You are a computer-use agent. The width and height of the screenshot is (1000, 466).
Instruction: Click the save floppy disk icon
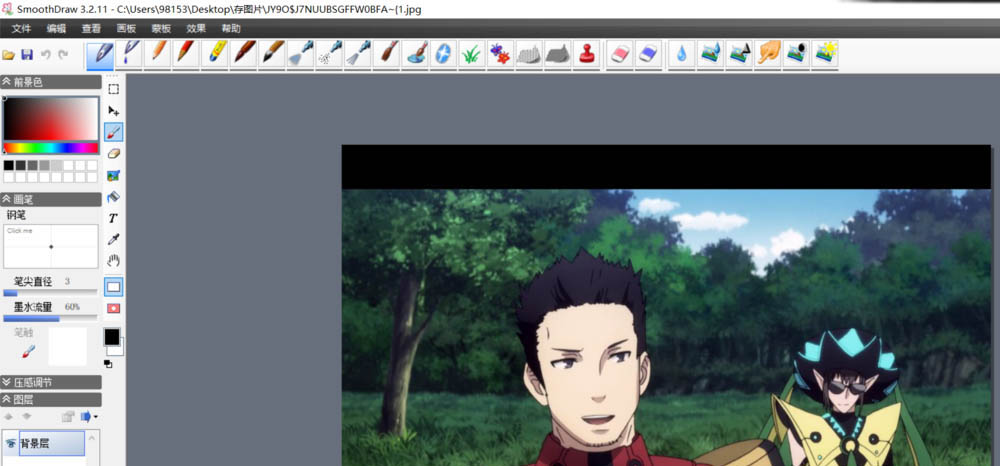(27, 55)
